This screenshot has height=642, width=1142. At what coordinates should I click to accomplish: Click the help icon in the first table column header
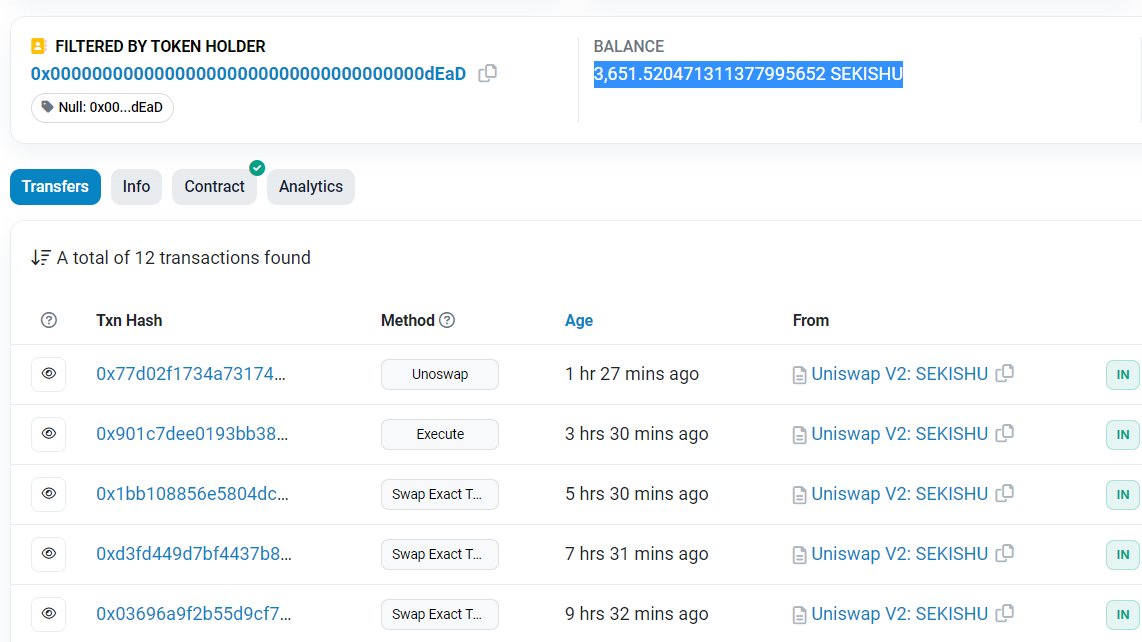(x=49, y=320)
